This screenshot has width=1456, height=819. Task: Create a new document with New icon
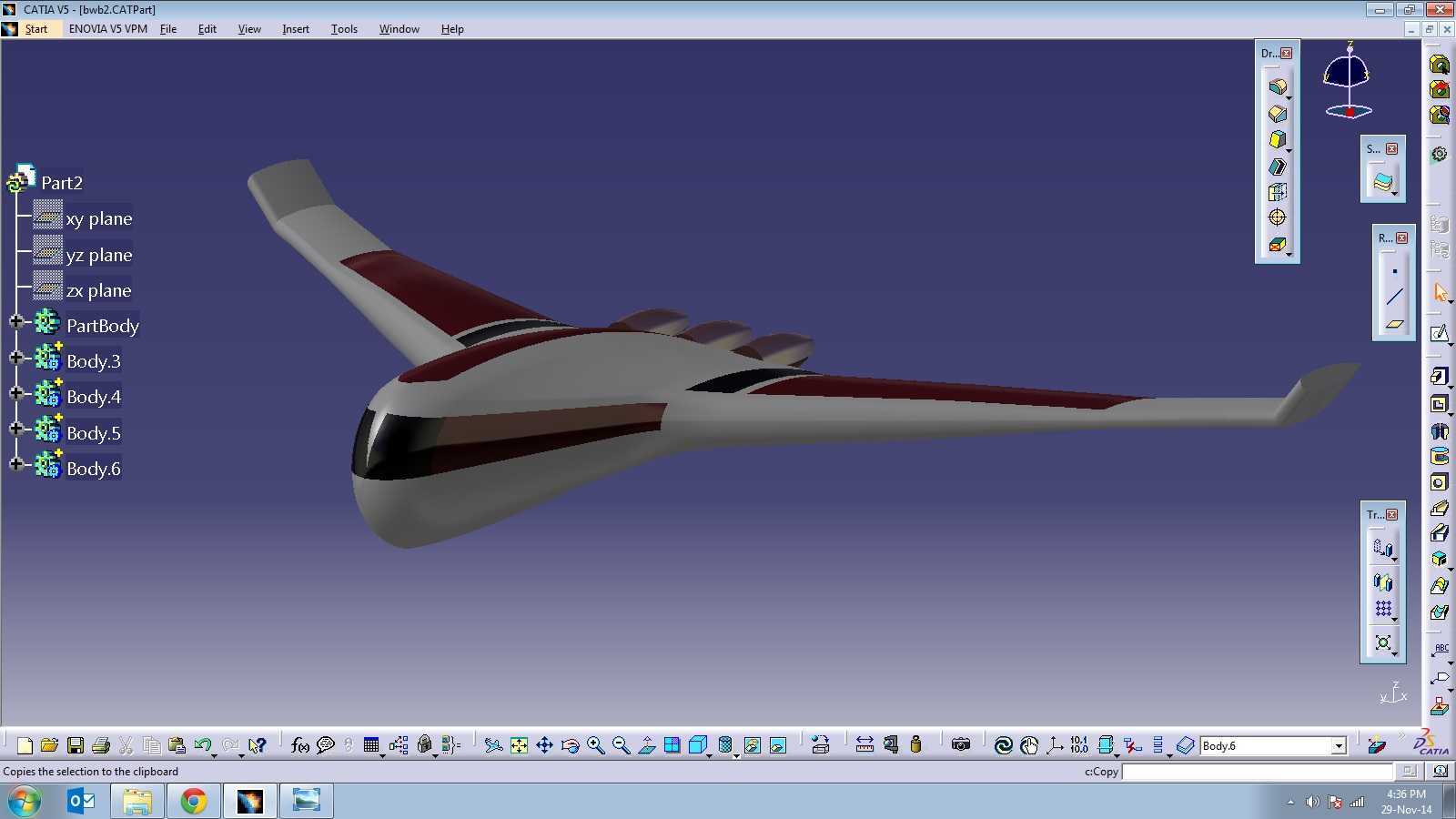(x=25, y=745)
